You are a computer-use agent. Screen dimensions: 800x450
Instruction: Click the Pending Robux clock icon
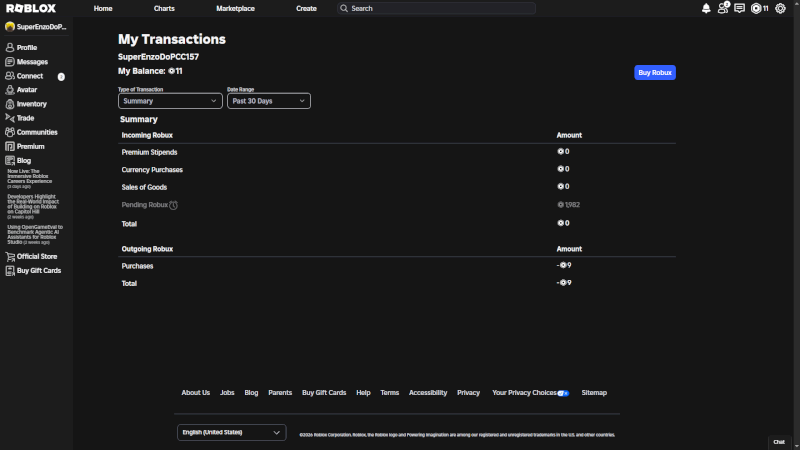pos(173,205)
